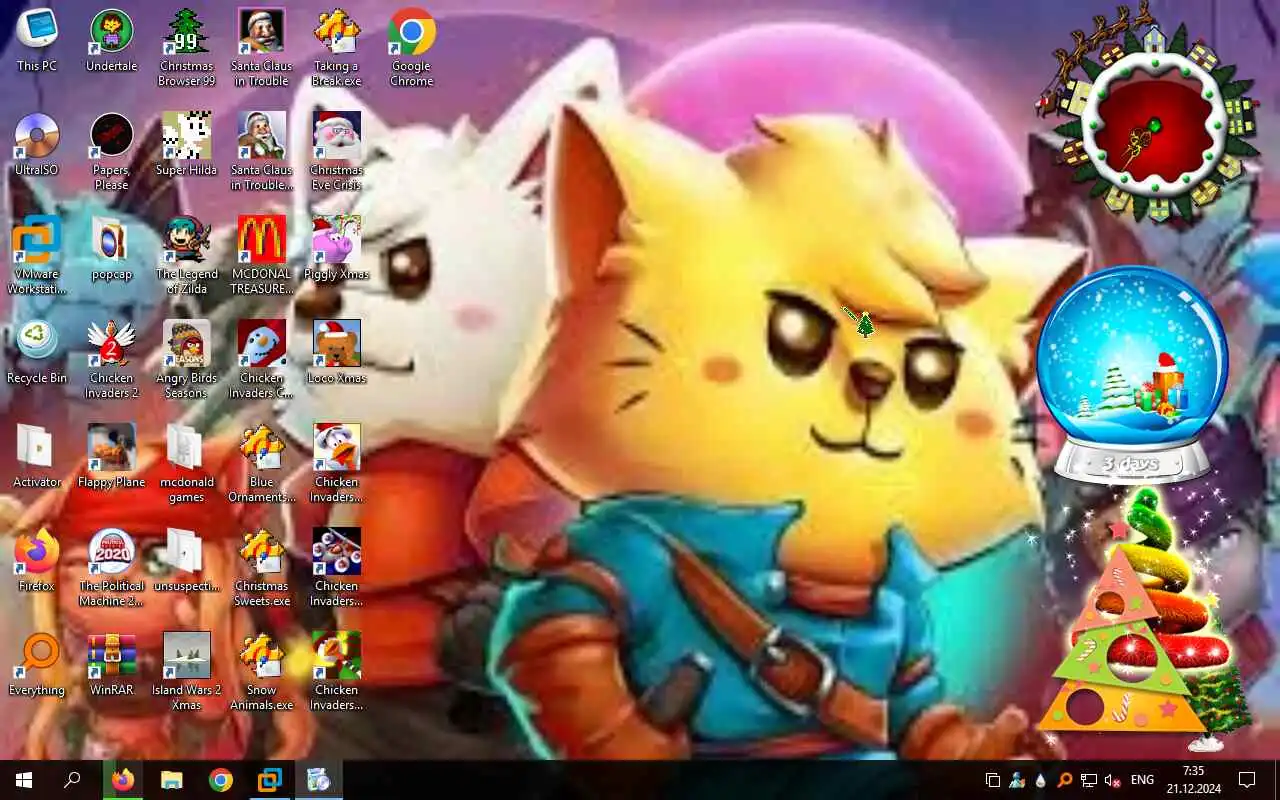Open the Loco Xmas shortcut

pos(337,354)
